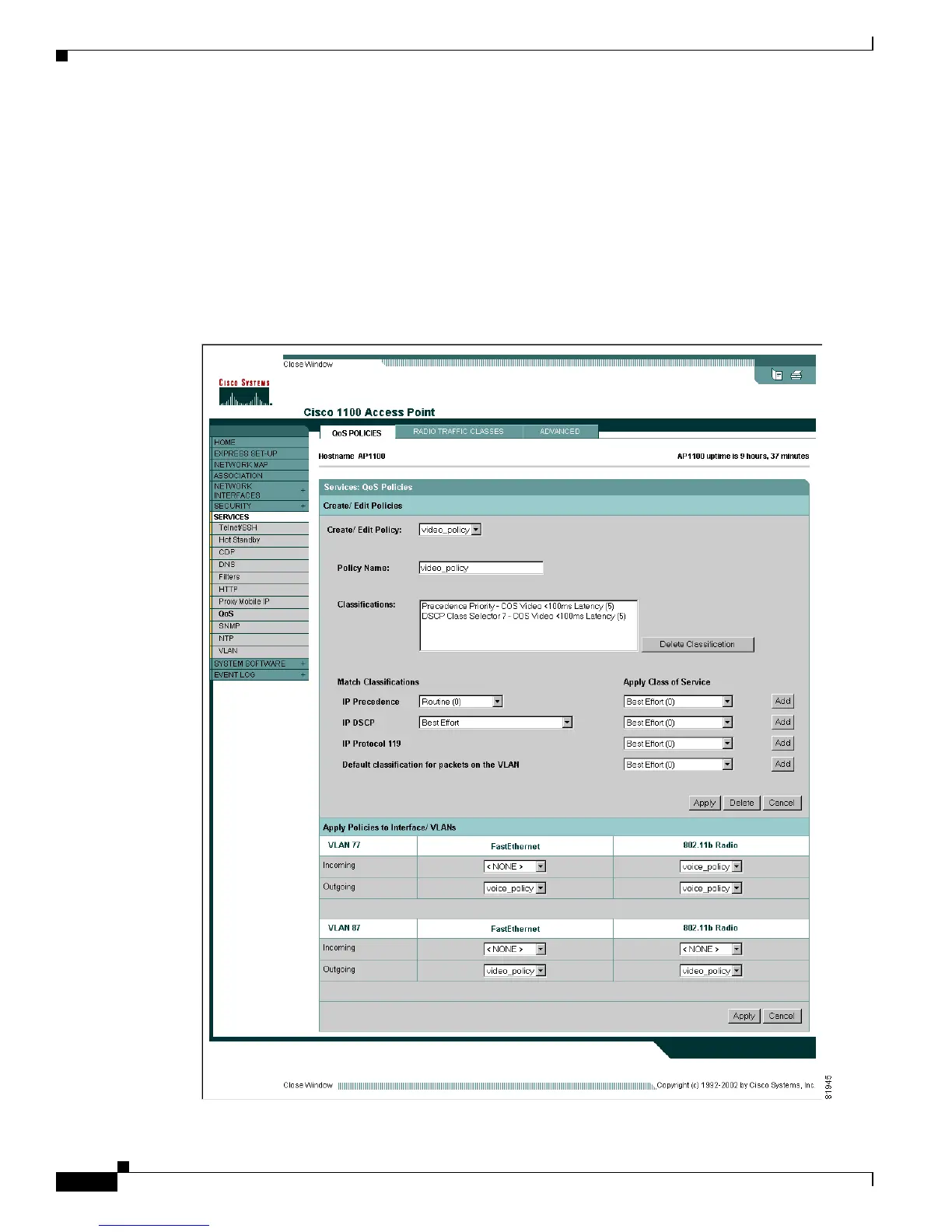Click the printer icon at top right
This screenshot has height=1232, width=952.
pyautogui.click(x=796, y=374)
